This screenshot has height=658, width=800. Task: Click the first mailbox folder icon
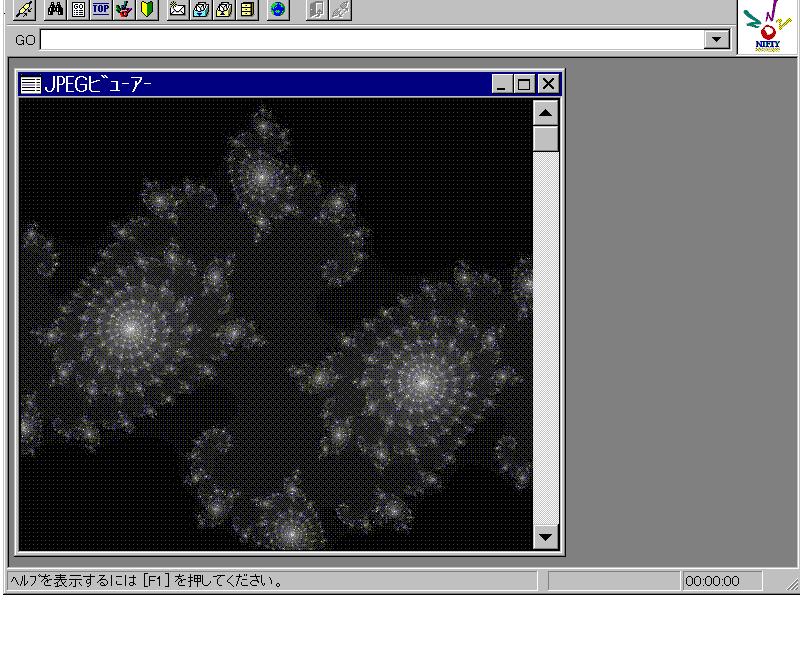(199, 11)
